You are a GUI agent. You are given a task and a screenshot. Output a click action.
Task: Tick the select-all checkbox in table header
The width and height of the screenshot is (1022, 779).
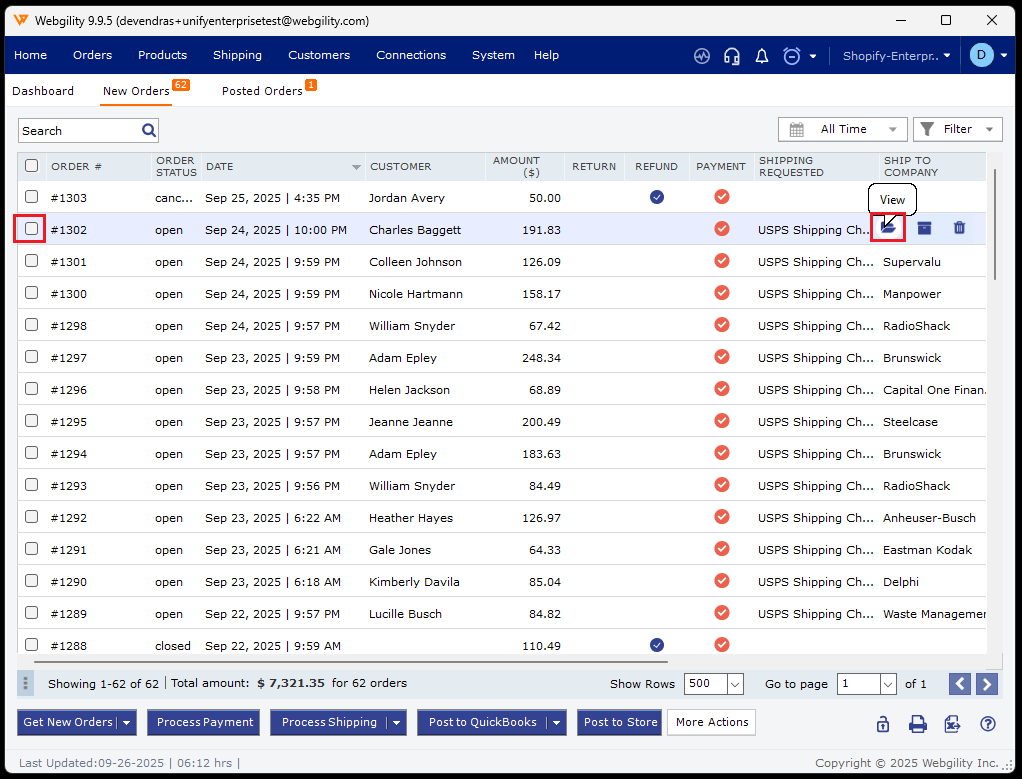[x=32, y=166]
